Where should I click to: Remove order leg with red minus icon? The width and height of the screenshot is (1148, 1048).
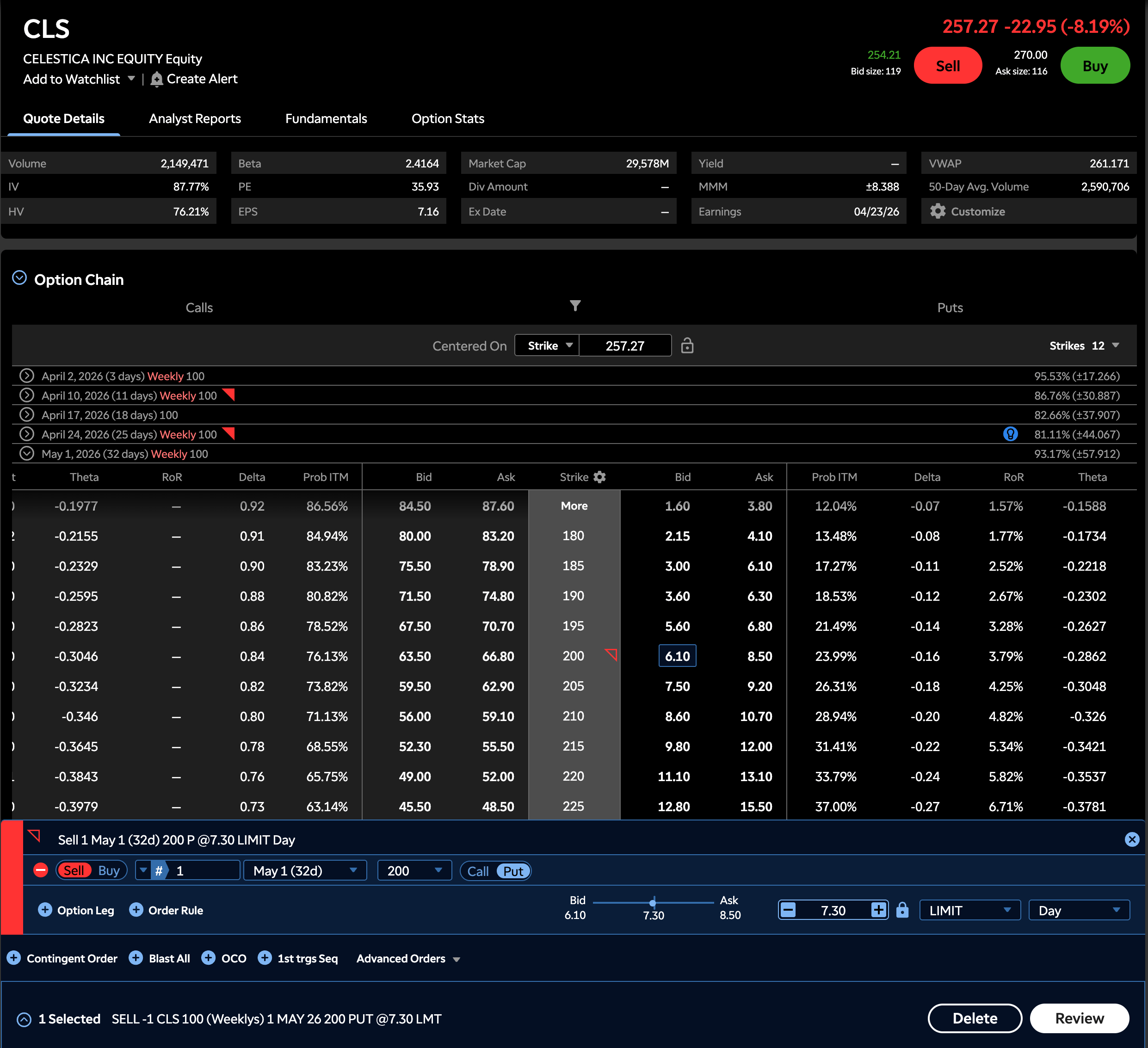(41, 870)
